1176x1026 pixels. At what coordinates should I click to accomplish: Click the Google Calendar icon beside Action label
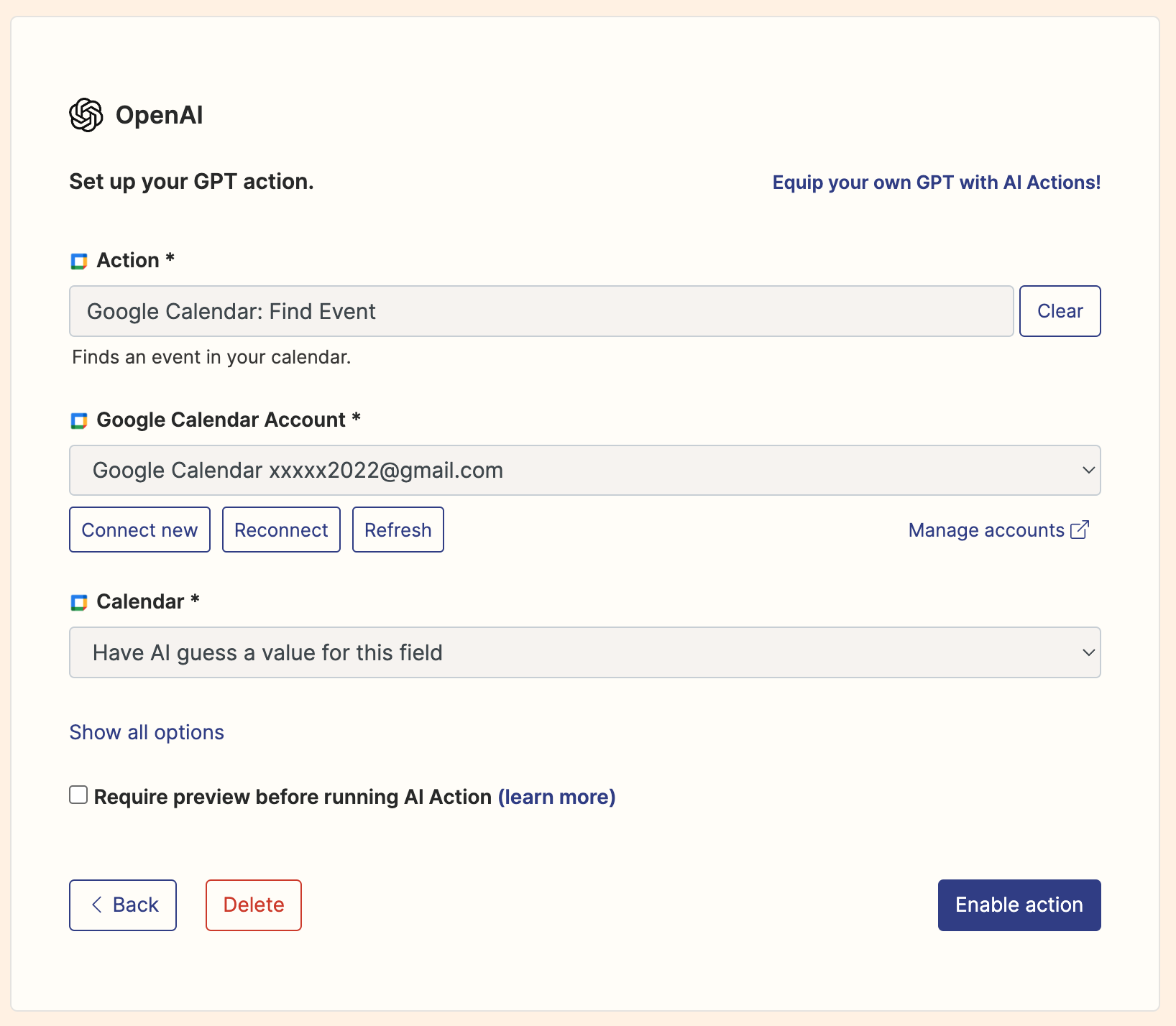tap(79, 262)
